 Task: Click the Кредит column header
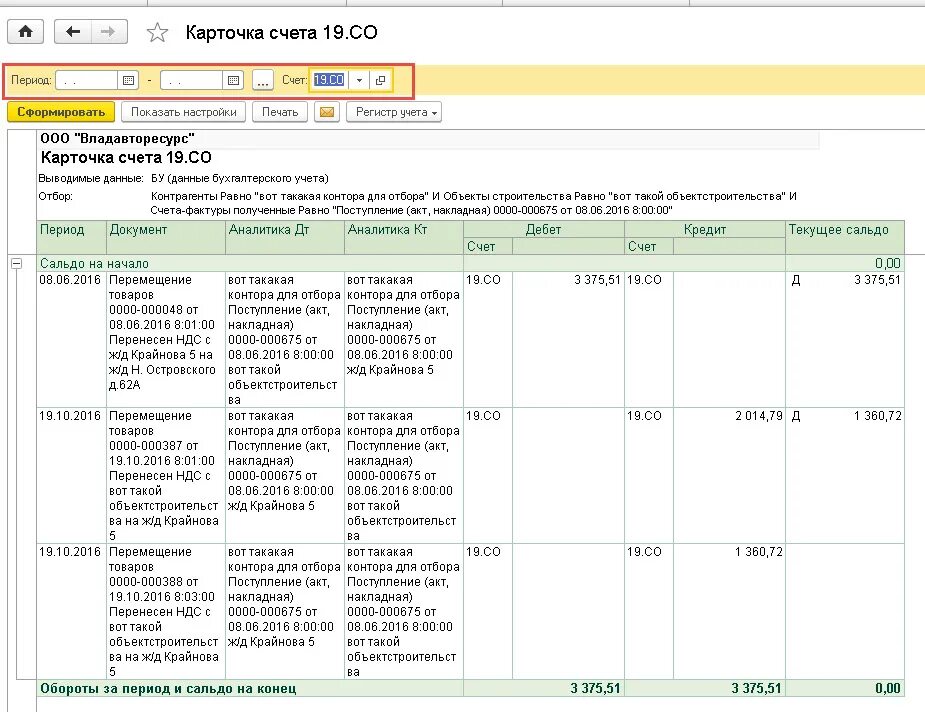pos(704,229)
